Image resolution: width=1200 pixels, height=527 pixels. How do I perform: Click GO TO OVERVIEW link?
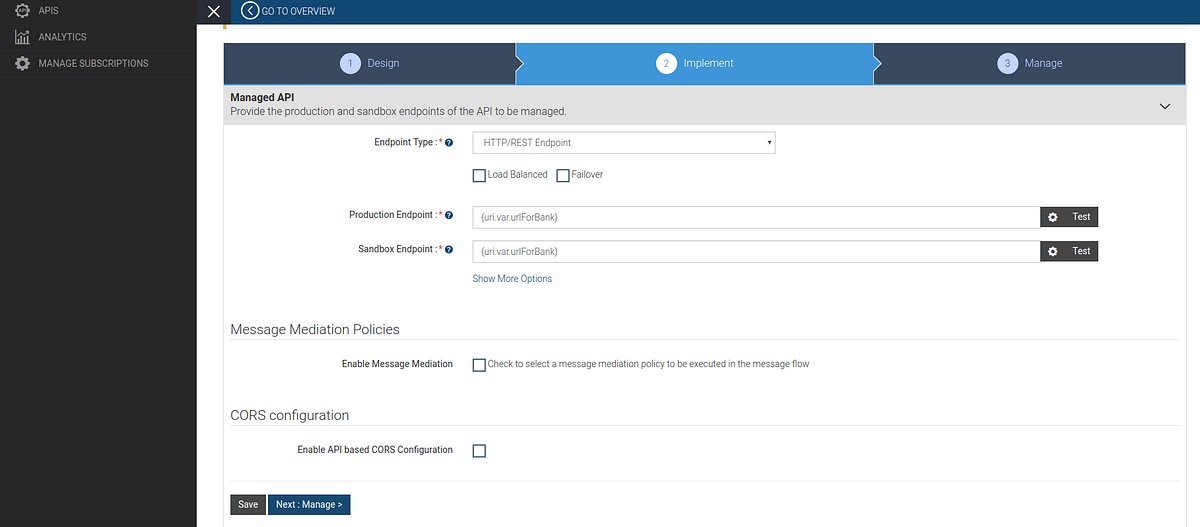pyautogui.click(x=298, y=11)
